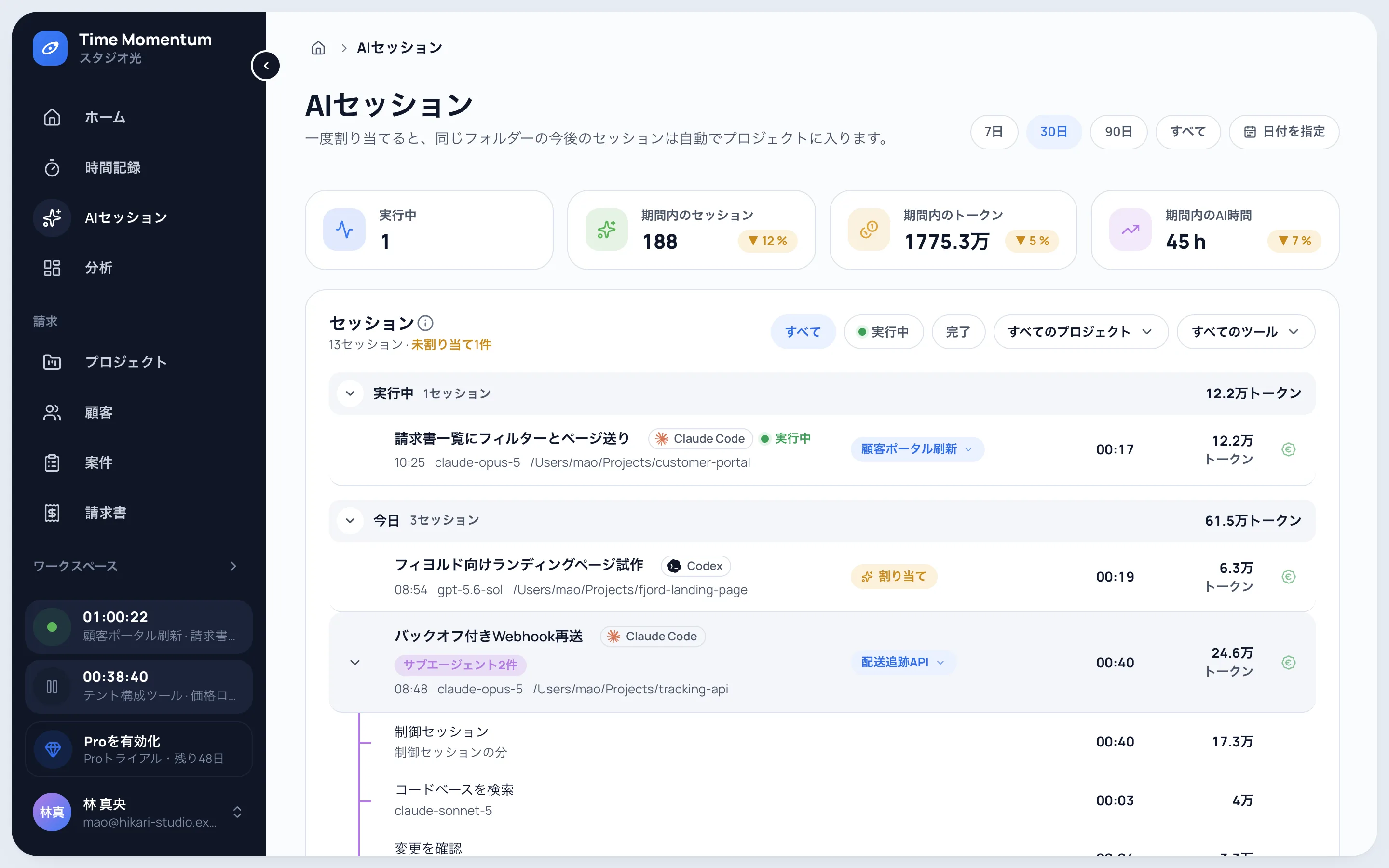Click the 案件 clipboard icon in sidebar
The image size is (1389, 868).
[x=52, y=463]
